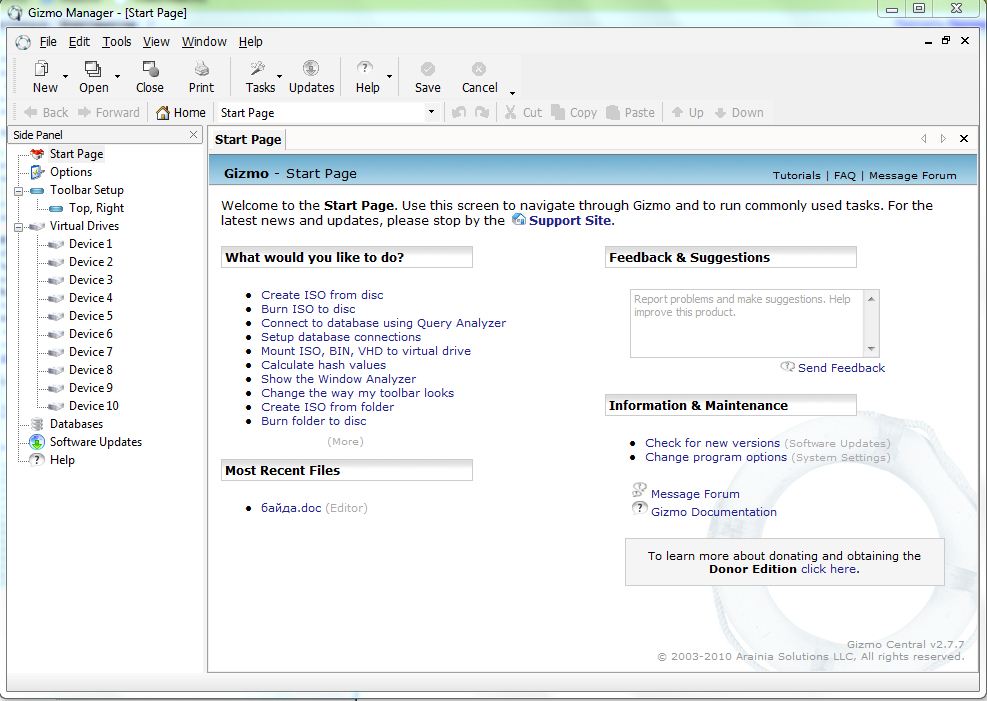987x701 pixels.
Task: Open the File menu
Action: pos(48,42)
